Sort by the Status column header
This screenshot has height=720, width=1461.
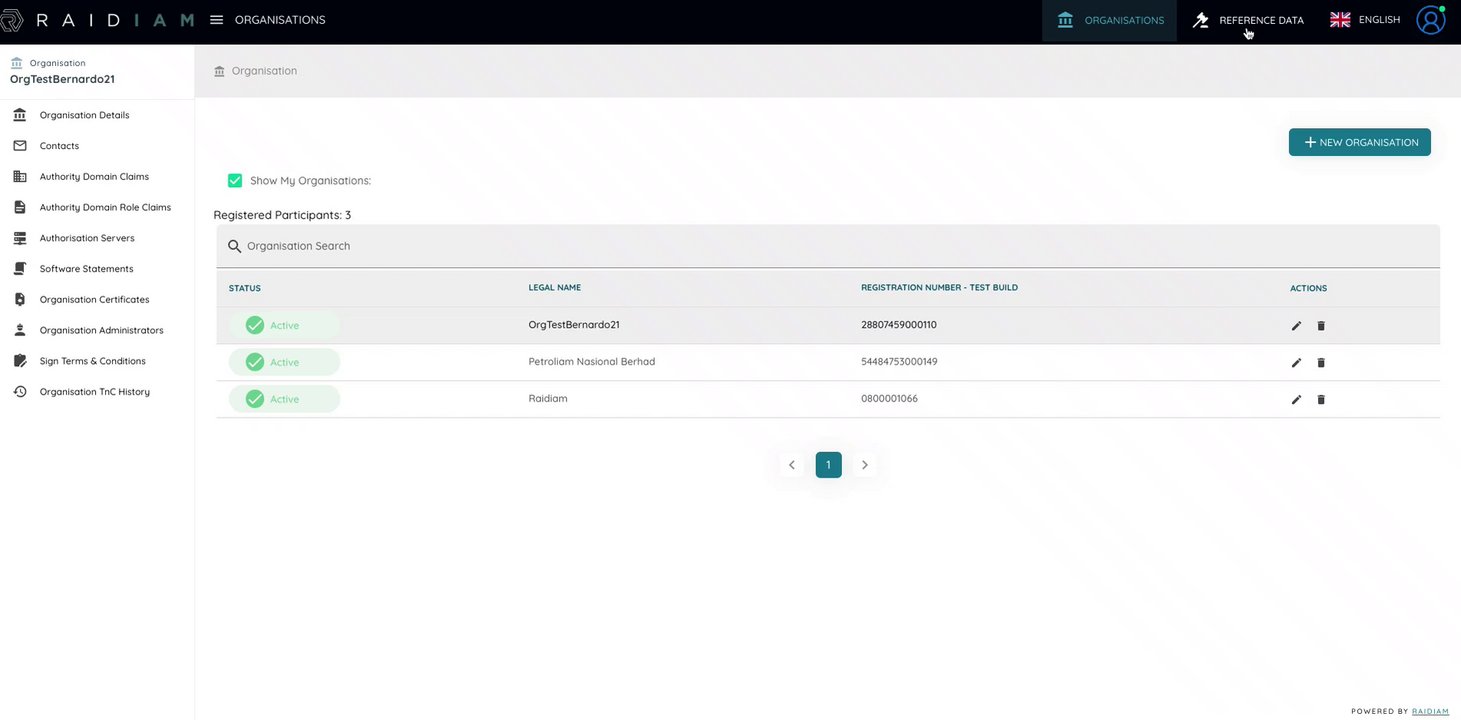(245, 288)
